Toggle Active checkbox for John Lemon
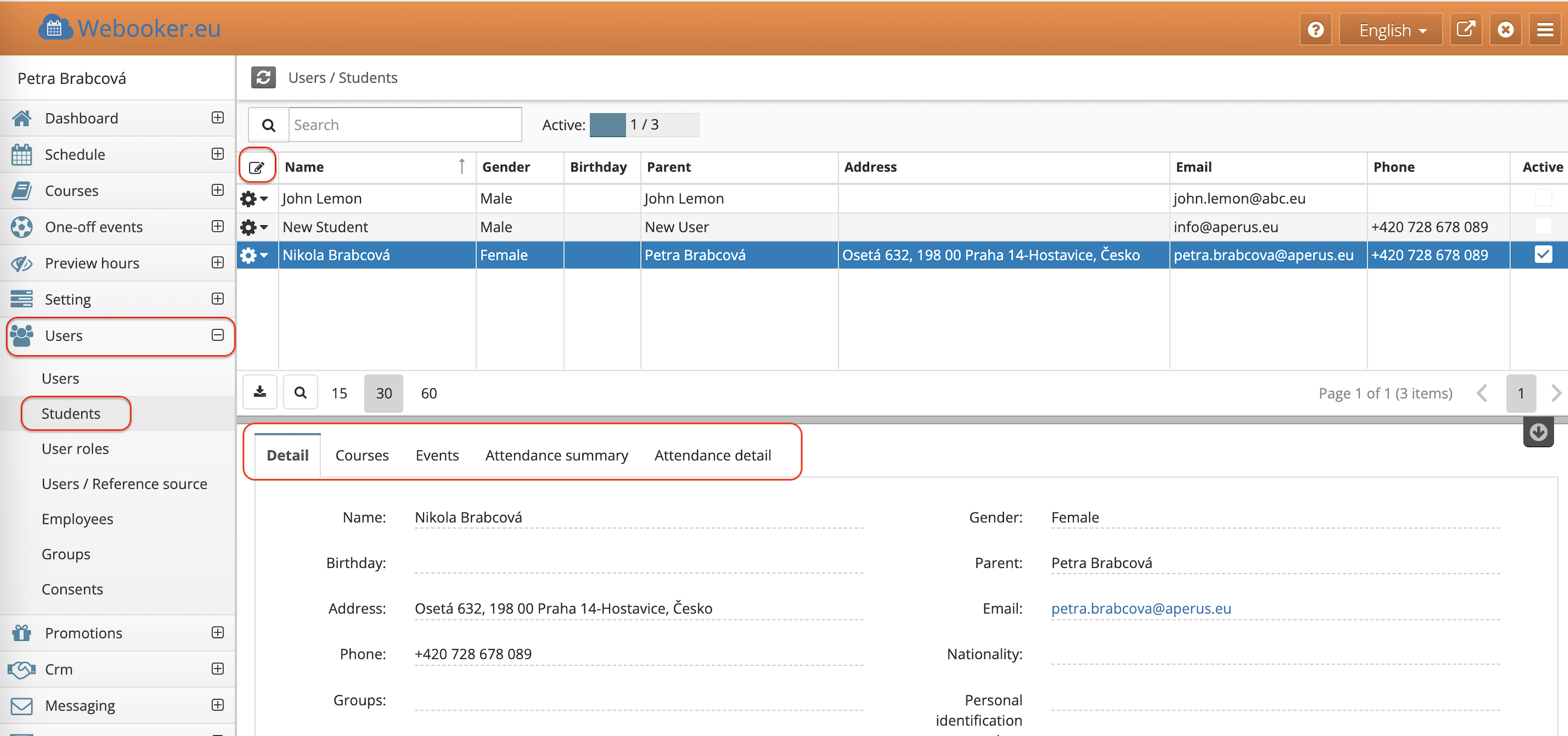The image size is (1568, 736). (x=1542, y=198)
